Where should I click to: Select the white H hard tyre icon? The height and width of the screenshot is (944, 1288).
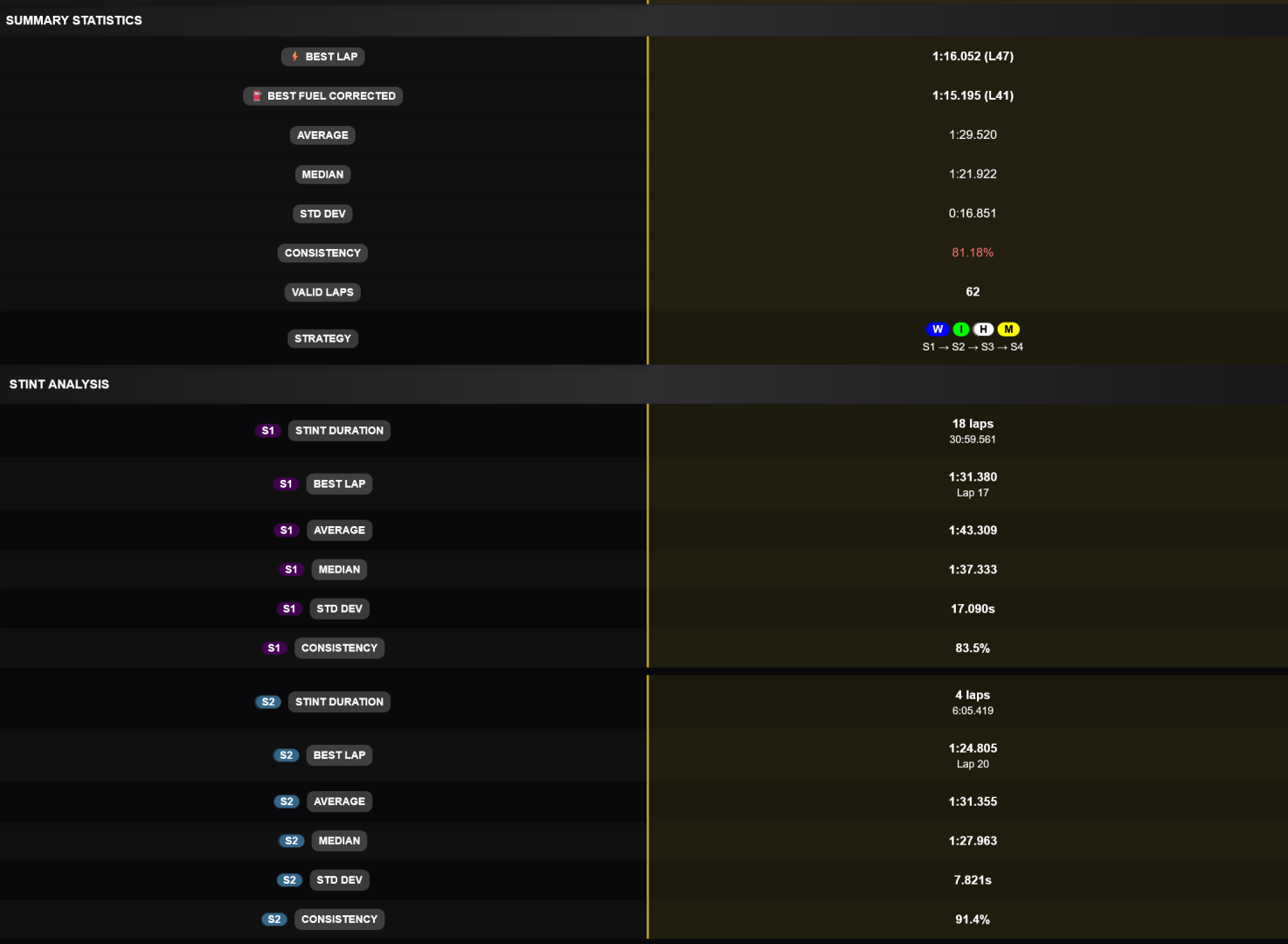984,330
